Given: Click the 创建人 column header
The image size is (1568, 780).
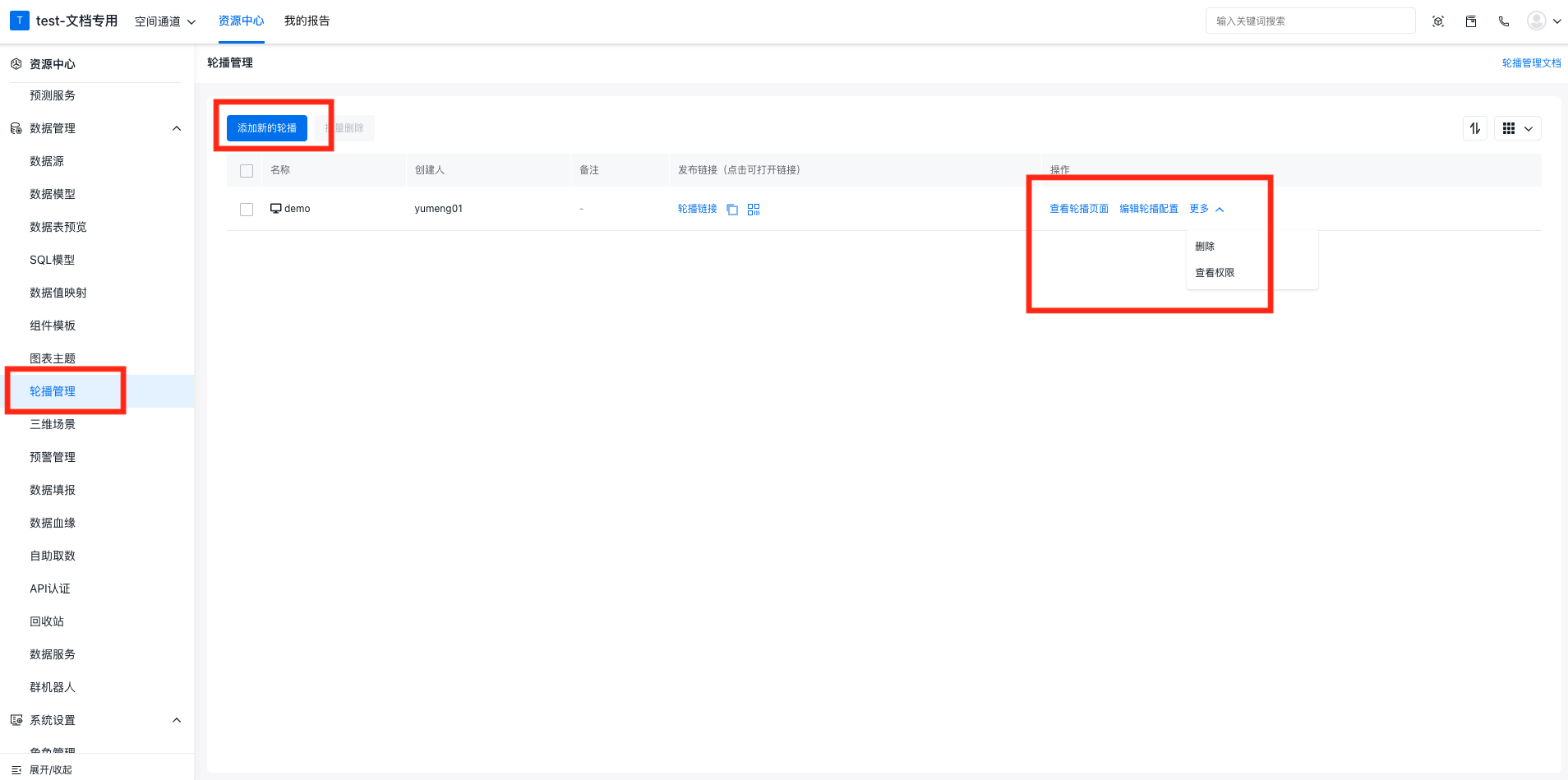Looking at the screenshot, I should 430,170.
